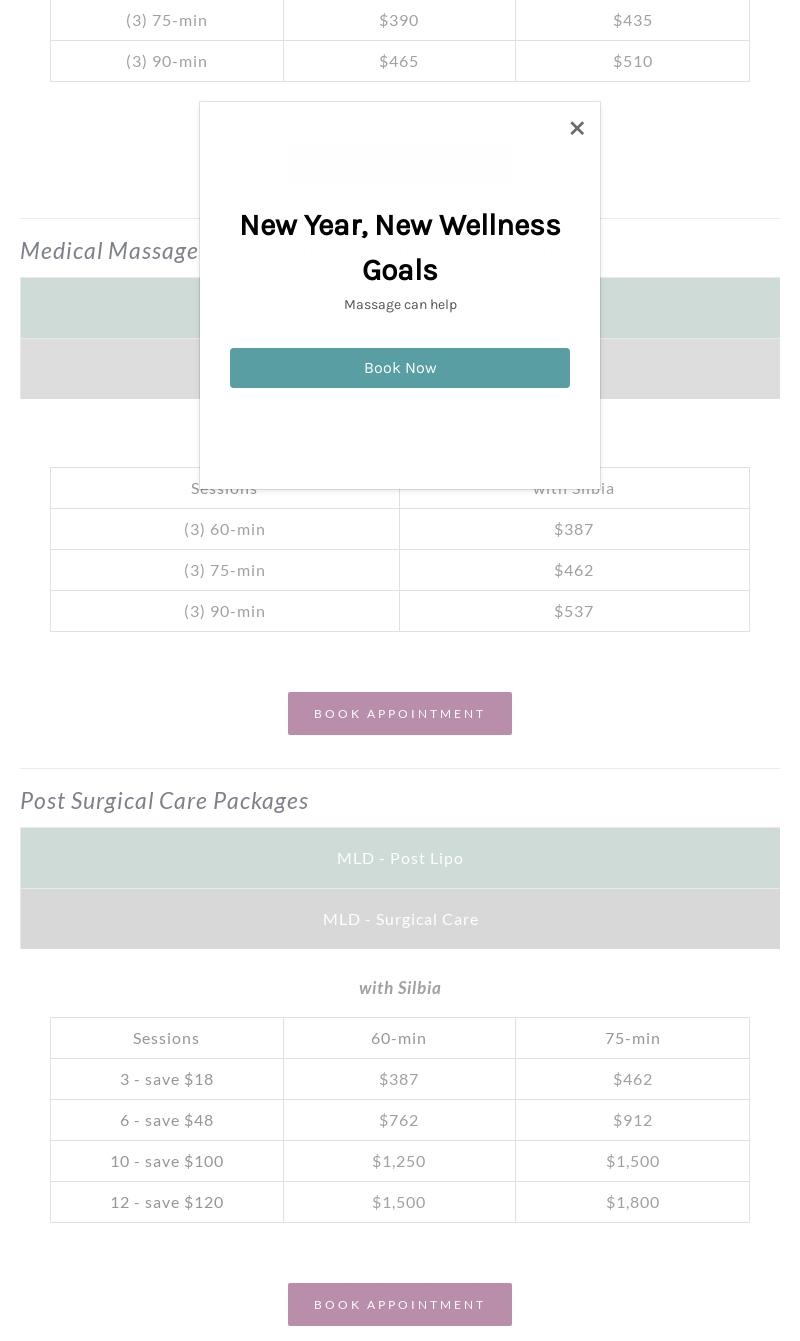800x1341 pixels.
Task: Click the $1,250 price cell
Action: tap(399, 1161)
